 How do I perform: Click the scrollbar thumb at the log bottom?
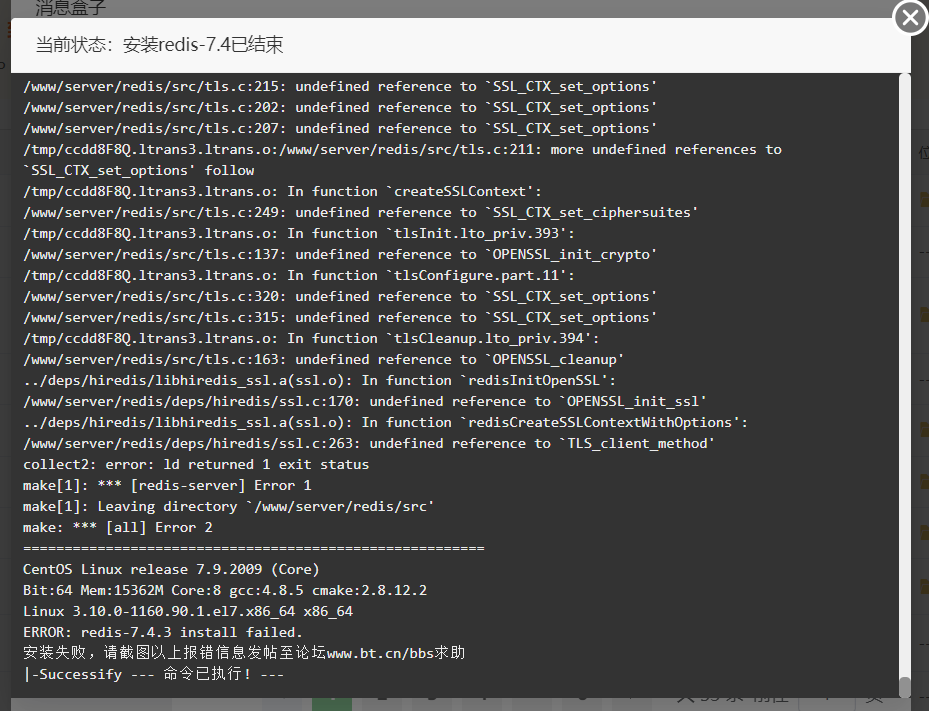905,687
